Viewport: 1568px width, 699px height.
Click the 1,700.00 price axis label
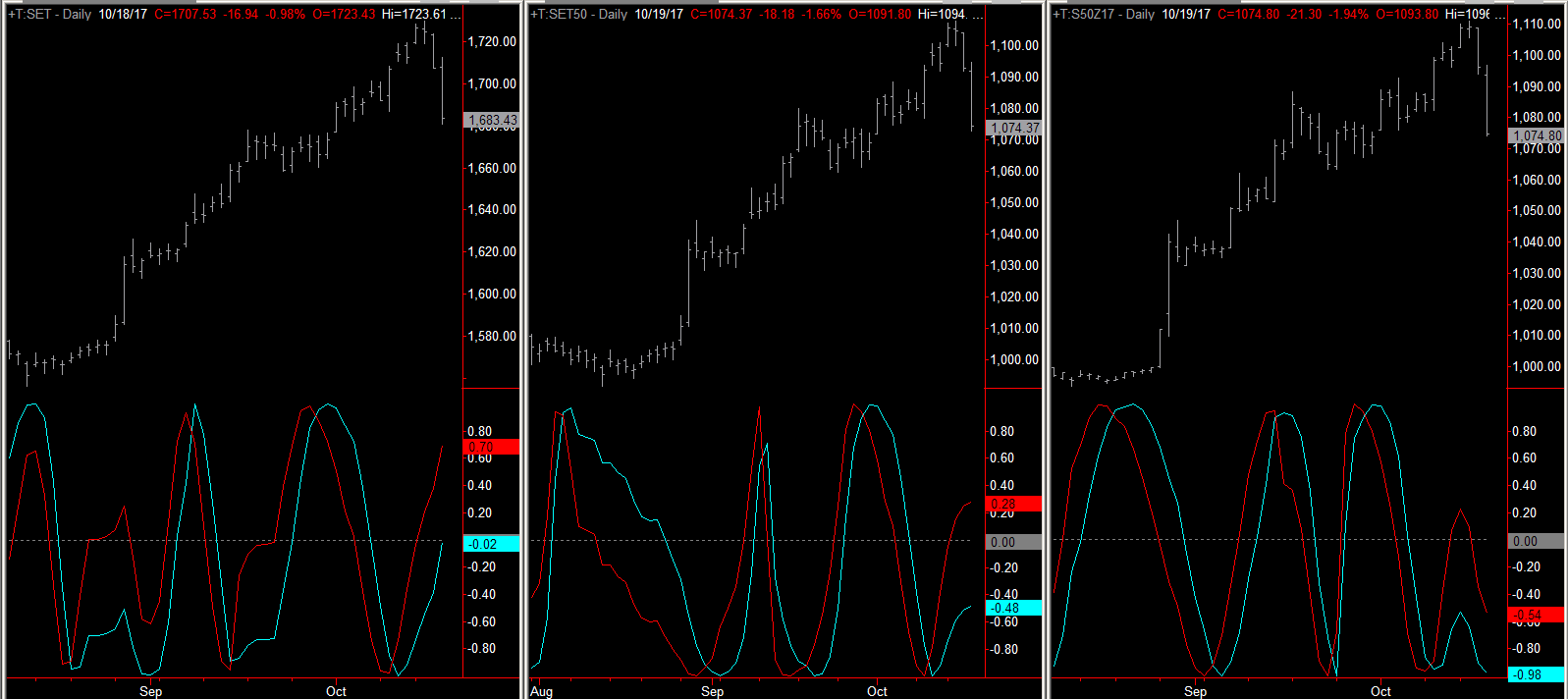point(492,83)
